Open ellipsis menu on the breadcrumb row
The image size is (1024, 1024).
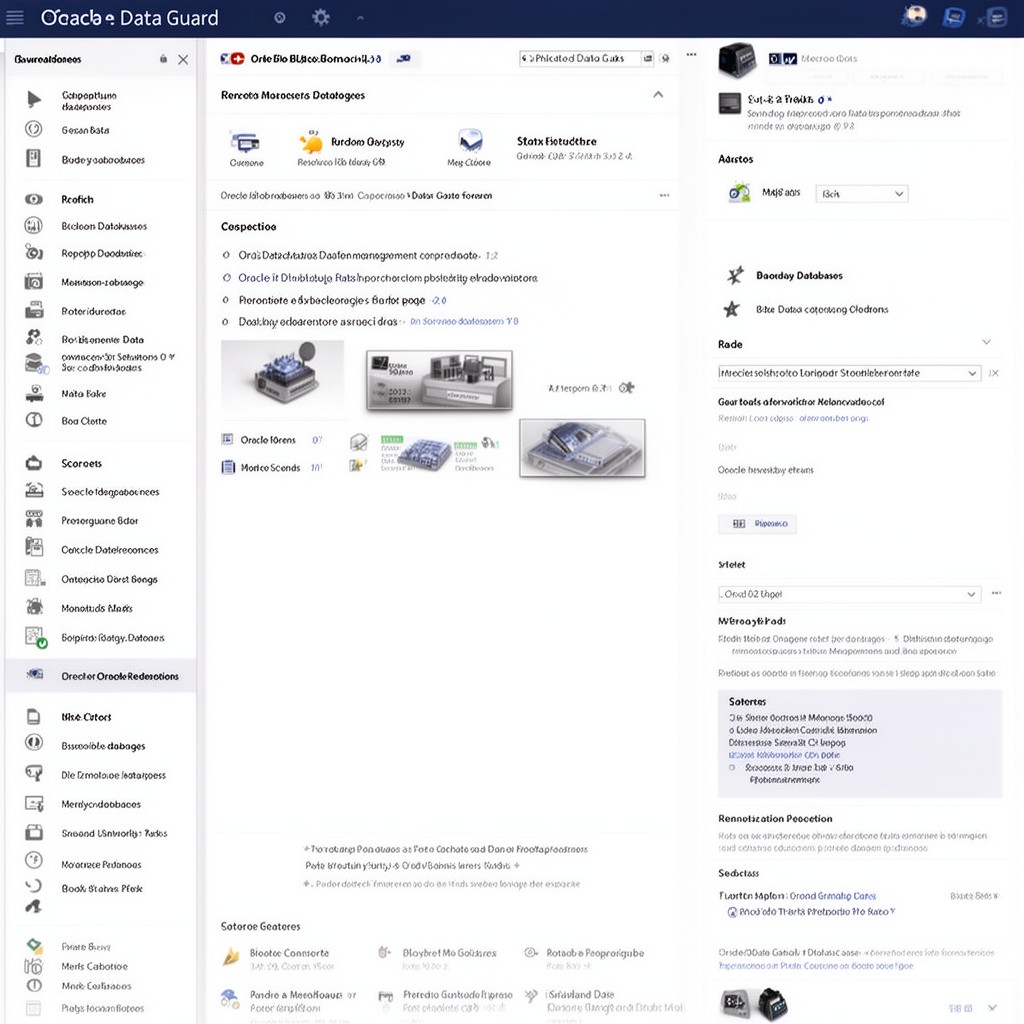coord(664,195)
